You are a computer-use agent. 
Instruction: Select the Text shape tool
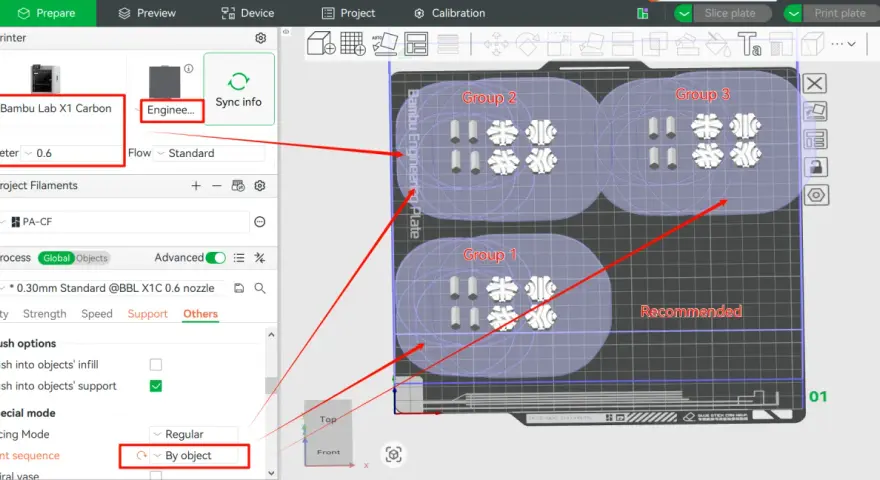pyautogui.click(x=749, y=44)
